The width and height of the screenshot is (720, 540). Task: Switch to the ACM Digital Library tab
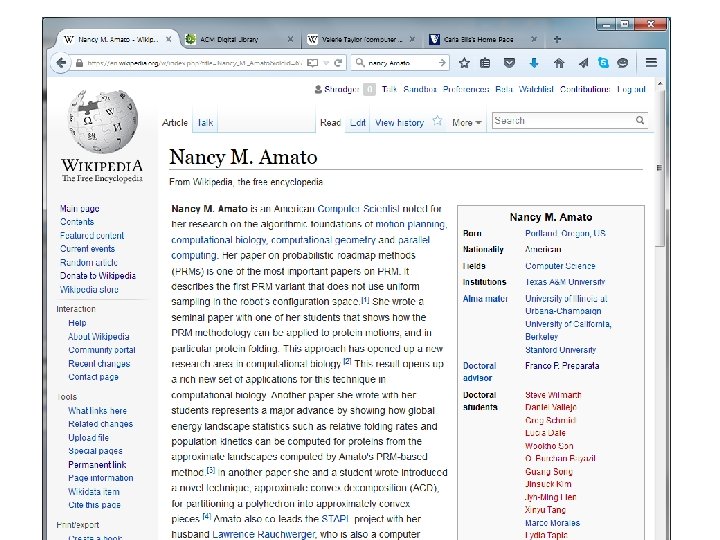click(x=239, y=39)
